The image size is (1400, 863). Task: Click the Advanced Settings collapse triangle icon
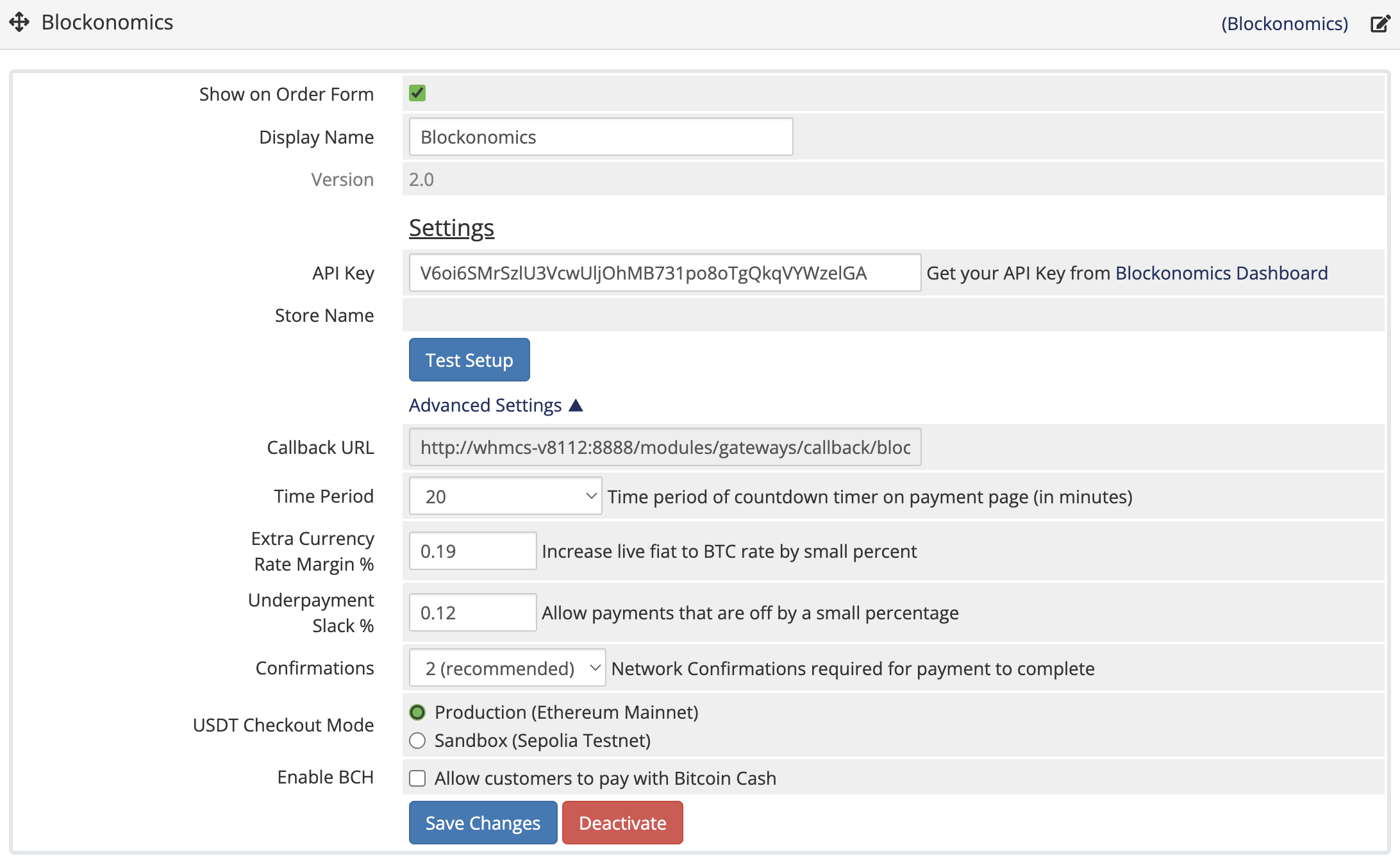click(576, 405)
